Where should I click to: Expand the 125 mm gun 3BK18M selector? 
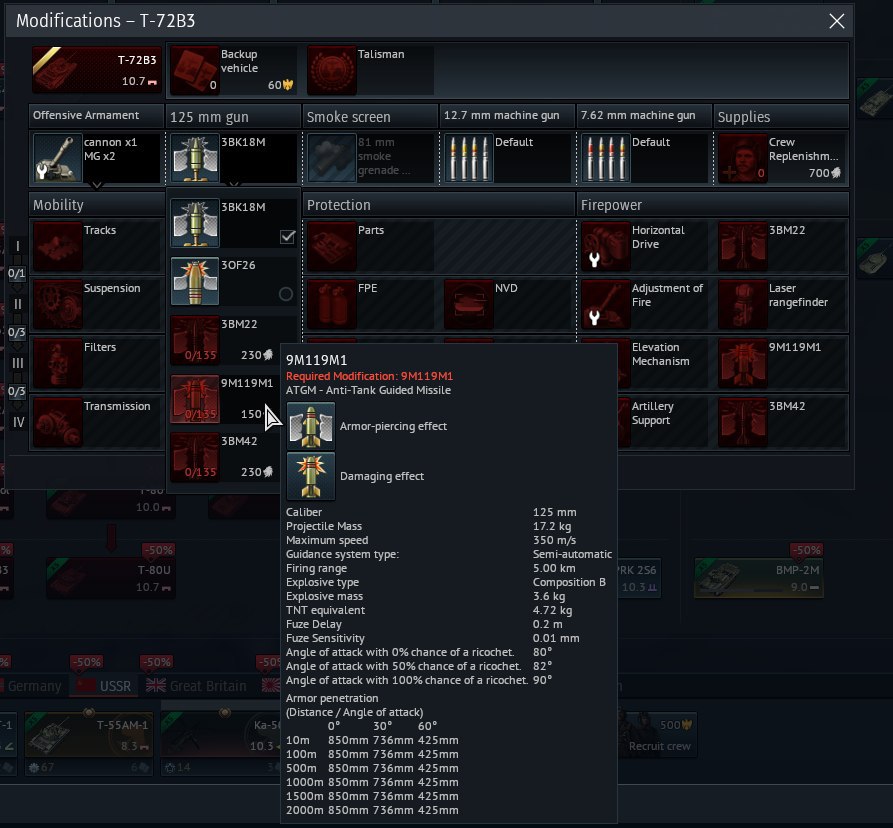pyautogui.click(x=233, y=158)
